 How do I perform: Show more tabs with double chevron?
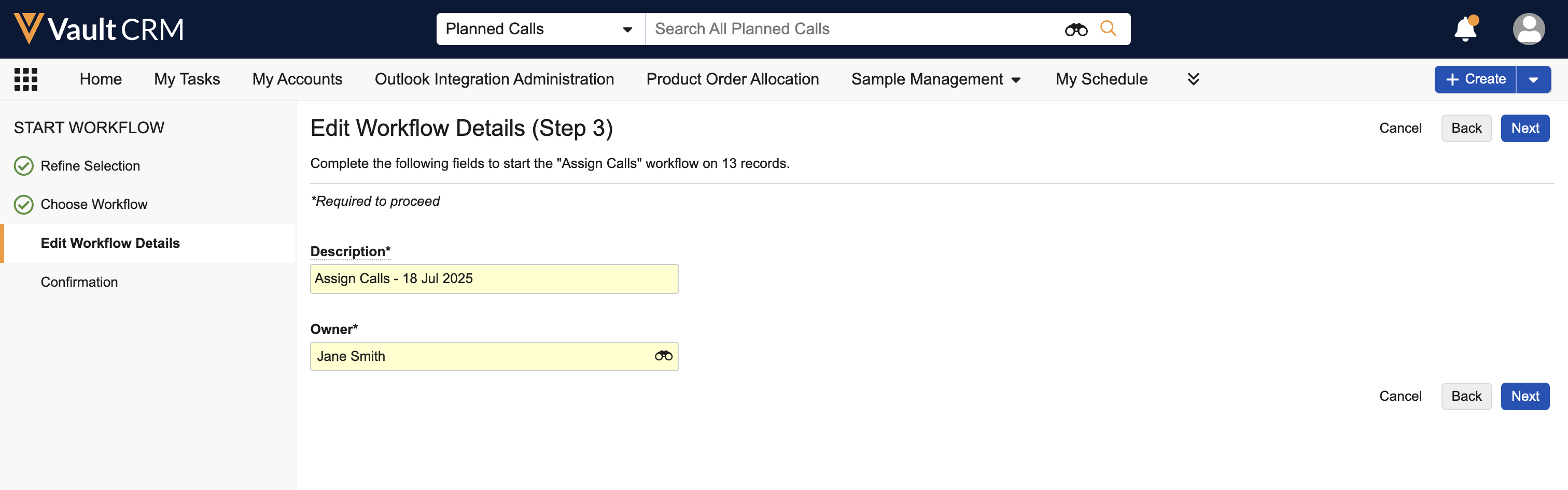pyautogui.click(x=1193, y=79)
